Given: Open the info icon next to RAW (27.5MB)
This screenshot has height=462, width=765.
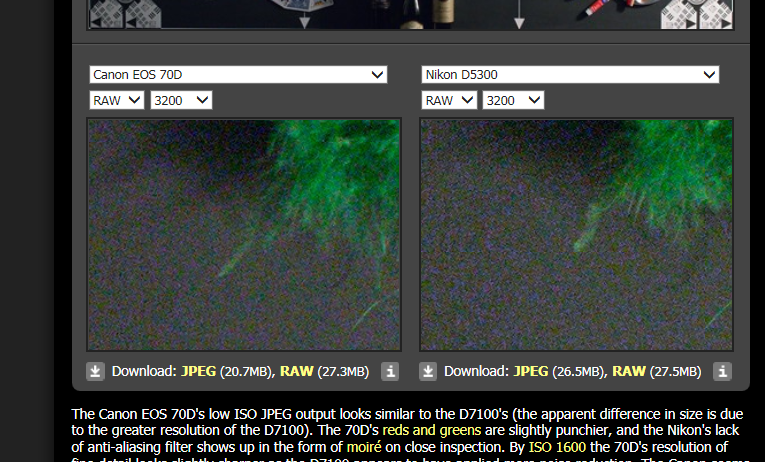Looking at the screenshot, I should coord(722,371).
